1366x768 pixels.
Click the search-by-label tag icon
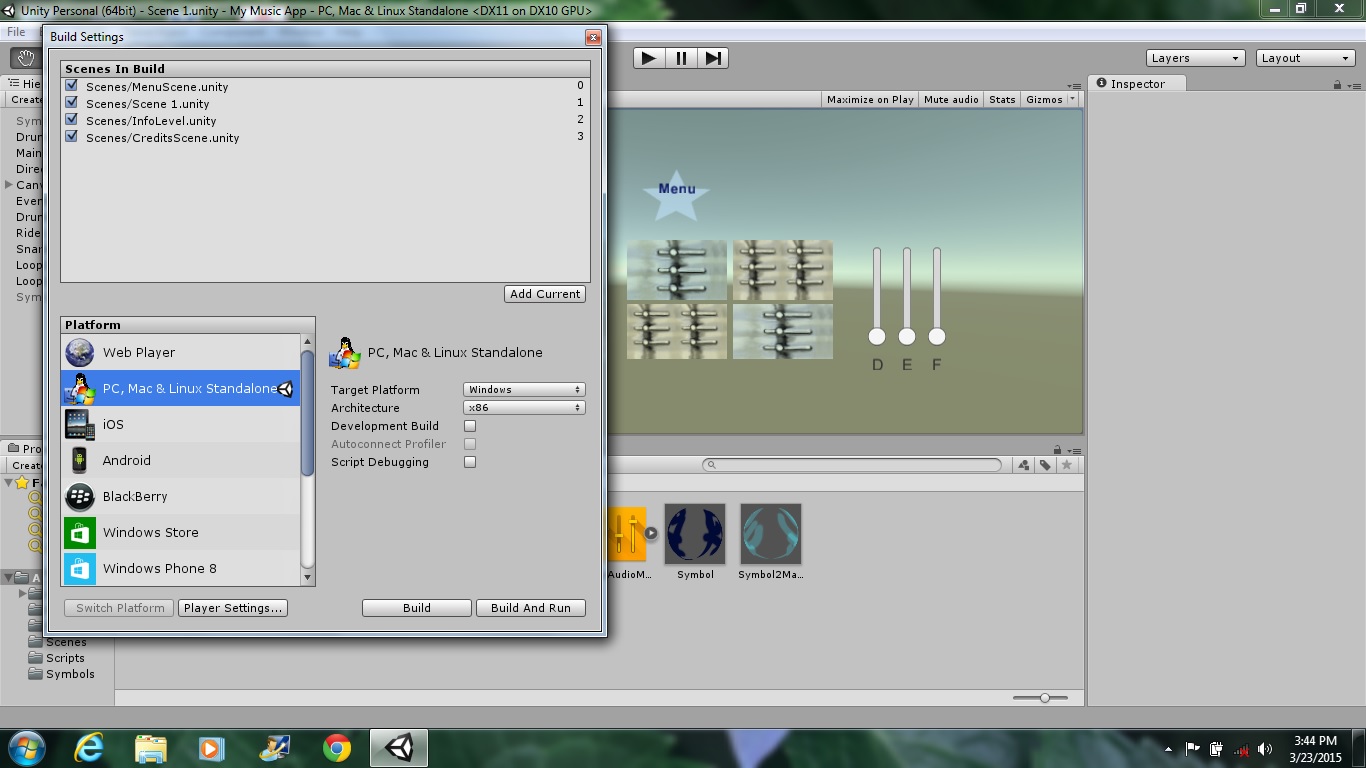coord(1045,465)
